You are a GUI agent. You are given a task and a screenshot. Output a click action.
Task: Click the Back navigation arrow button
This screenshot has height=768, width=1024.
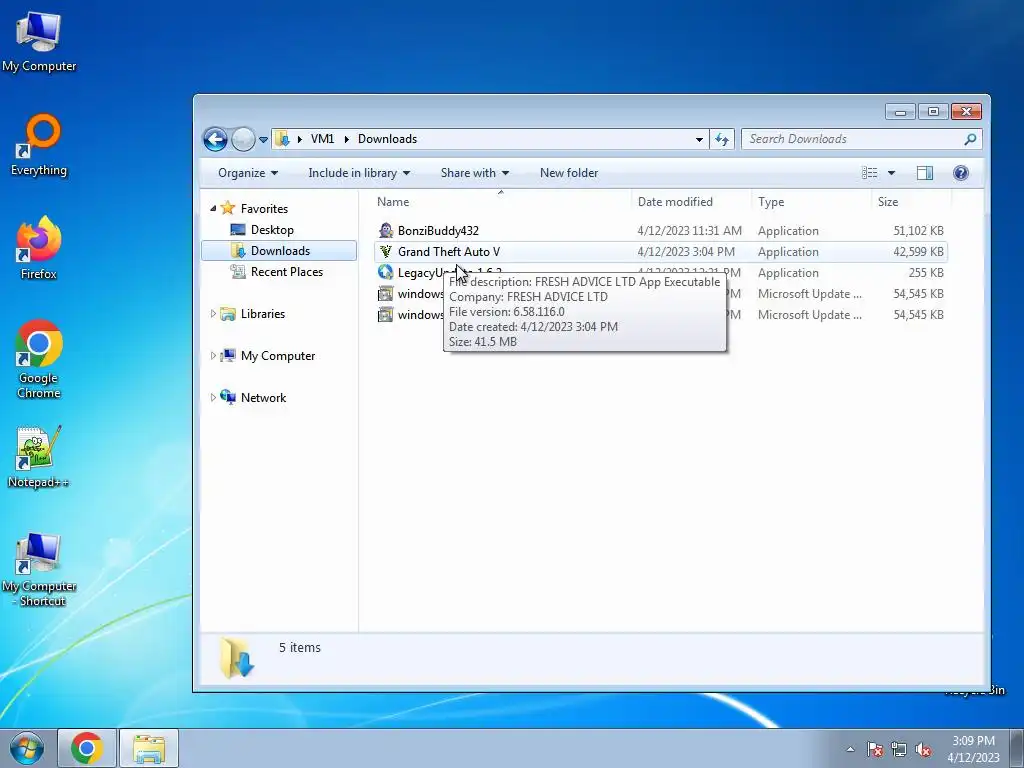pyautogui.click(x=216, y=139)
